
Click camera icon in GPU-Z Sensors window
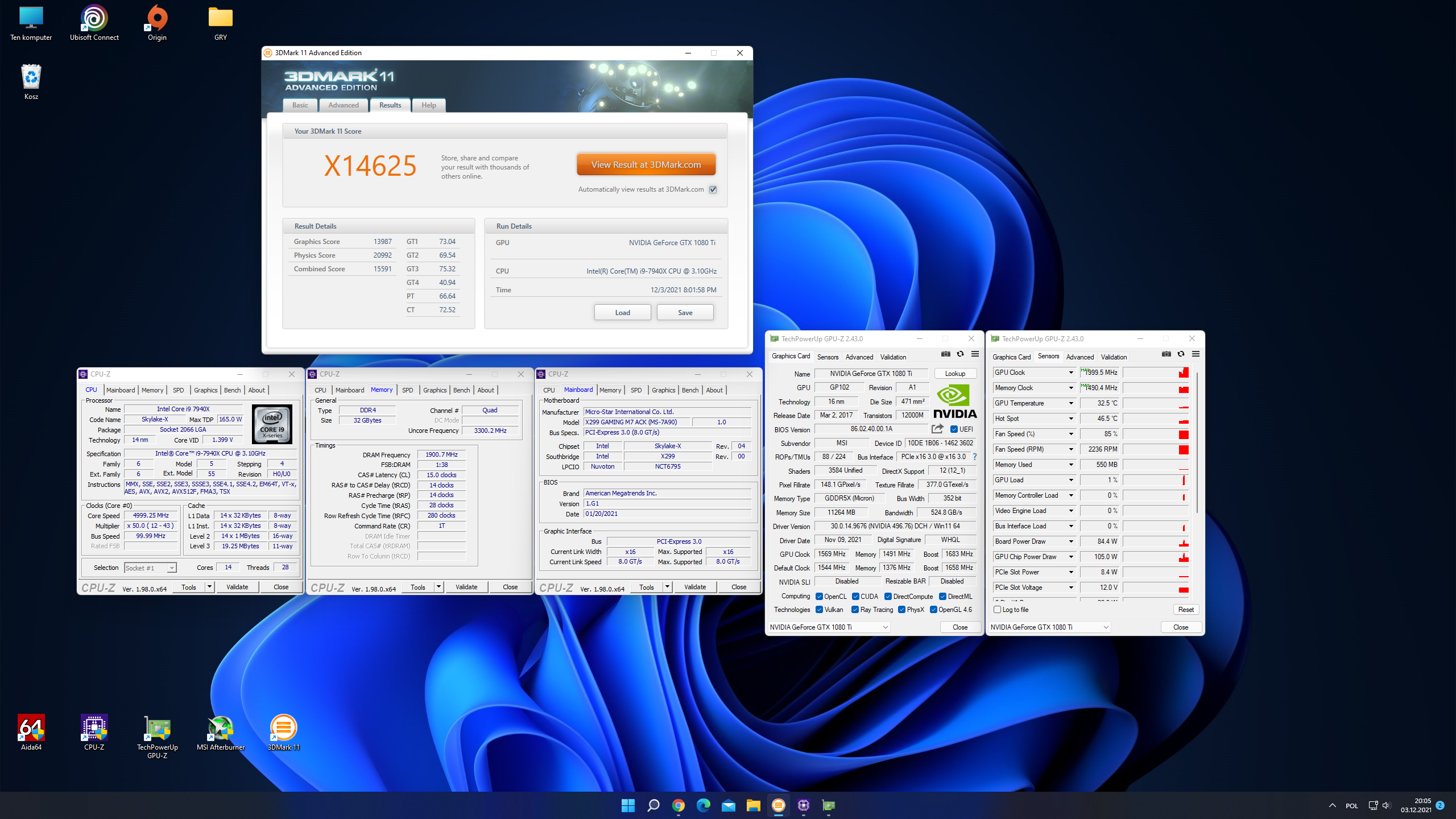click(x=1166, y=354)
